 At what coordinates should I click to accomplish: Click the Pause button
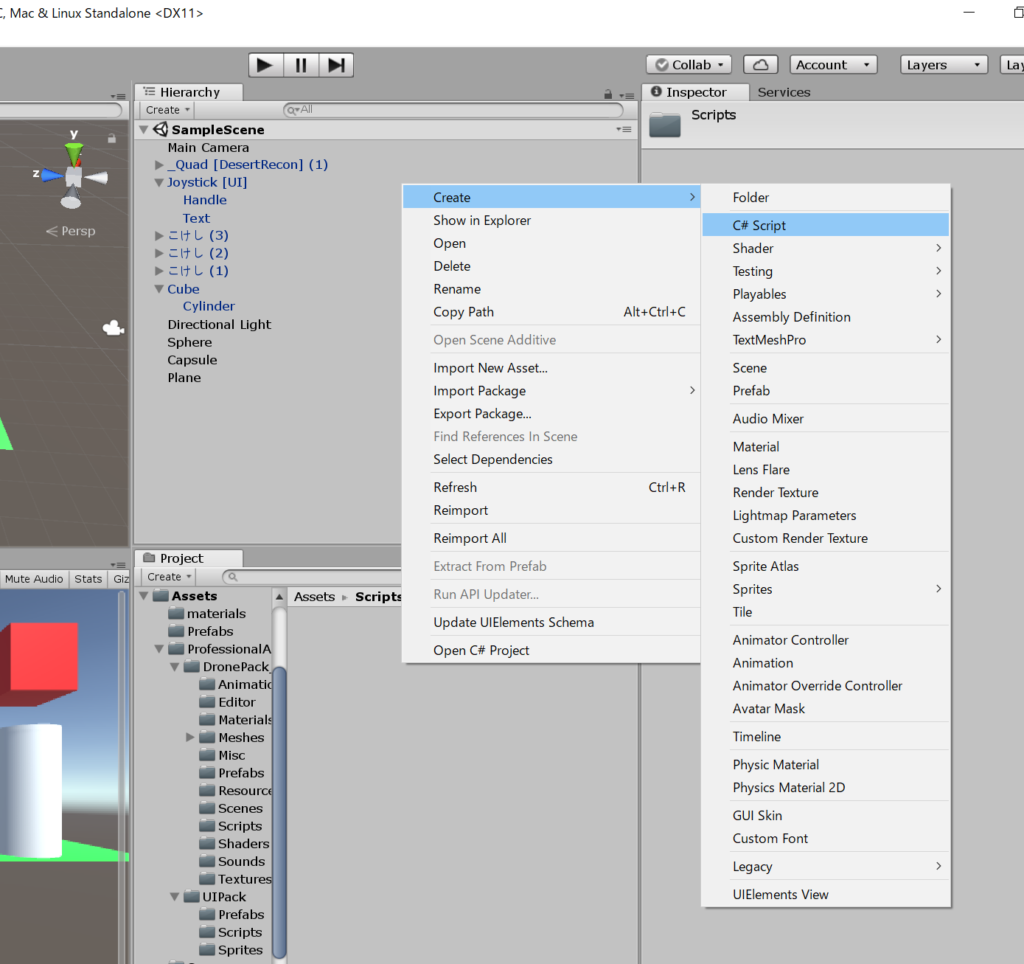[300, 65]
